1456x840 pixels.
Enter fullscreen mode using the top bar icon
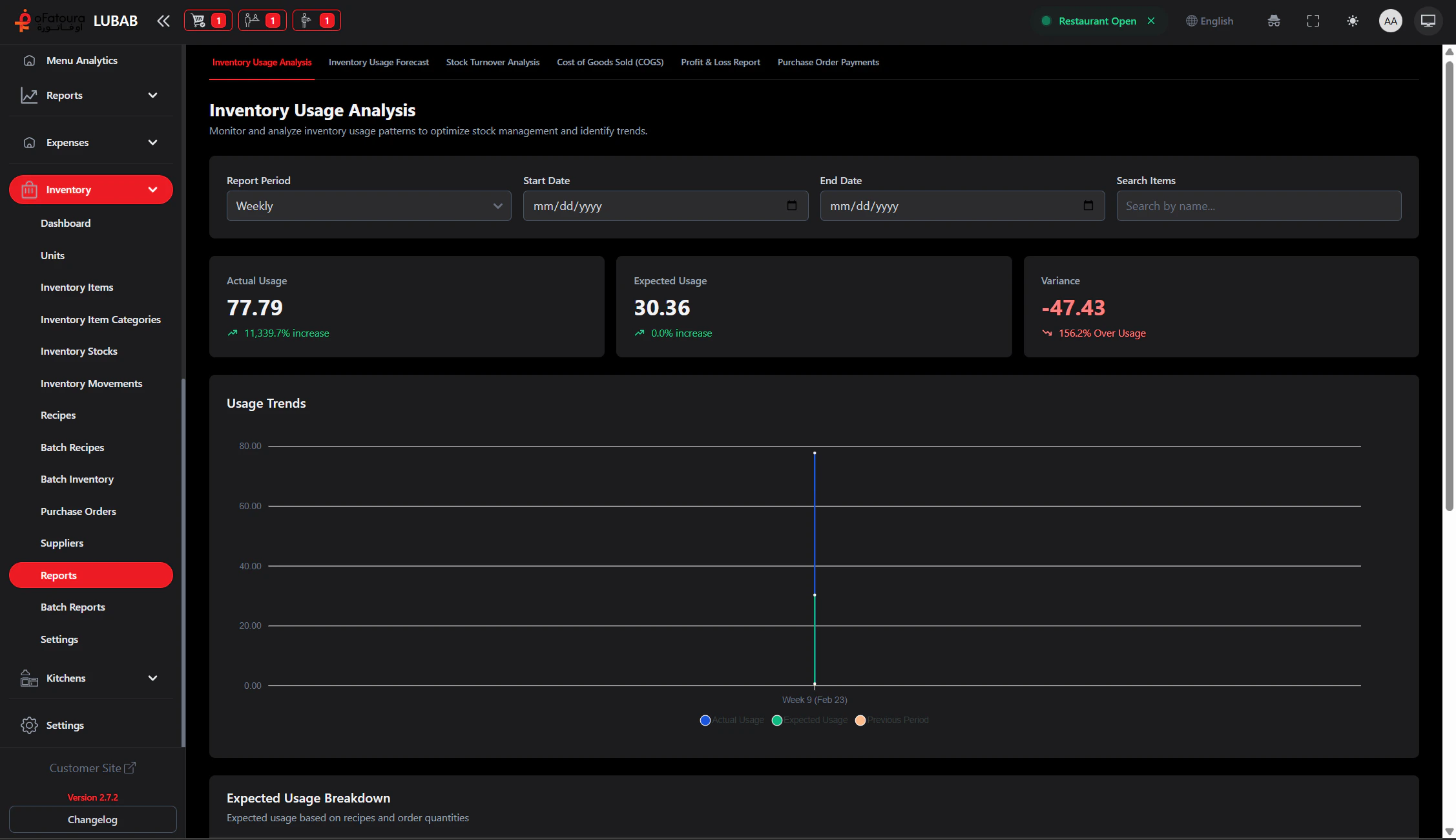click(1313, 21)
